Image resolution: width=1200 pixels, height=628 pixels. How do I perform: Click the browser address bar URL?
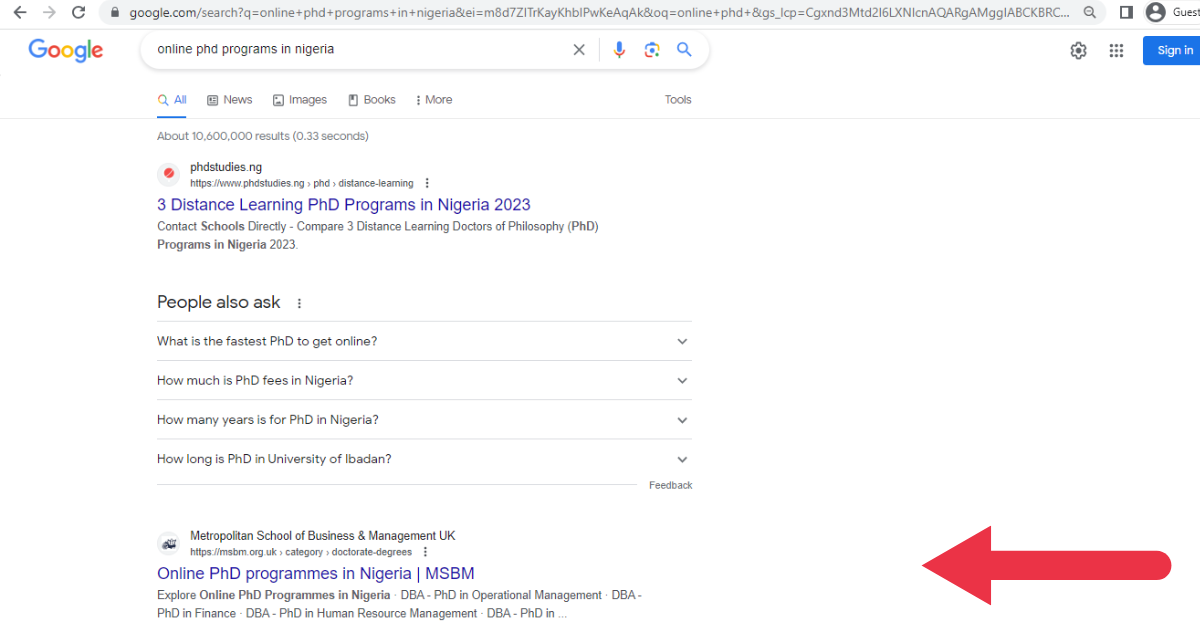tap(598, 13)
